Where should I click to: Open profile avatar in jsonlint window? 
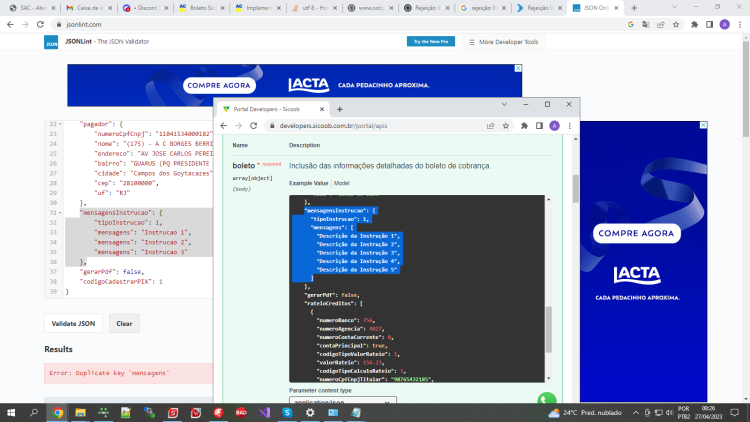coord(725,24)
